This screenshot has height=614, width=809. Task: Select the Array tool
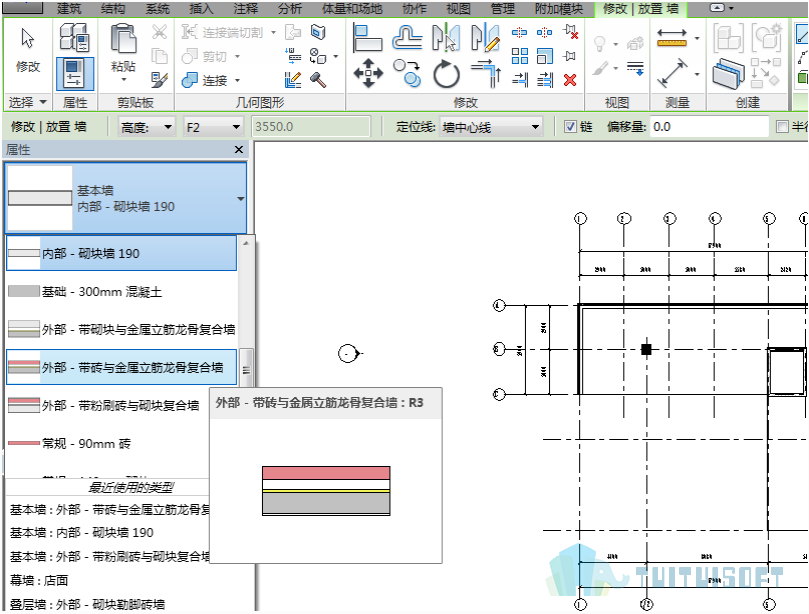coord(520,56)
